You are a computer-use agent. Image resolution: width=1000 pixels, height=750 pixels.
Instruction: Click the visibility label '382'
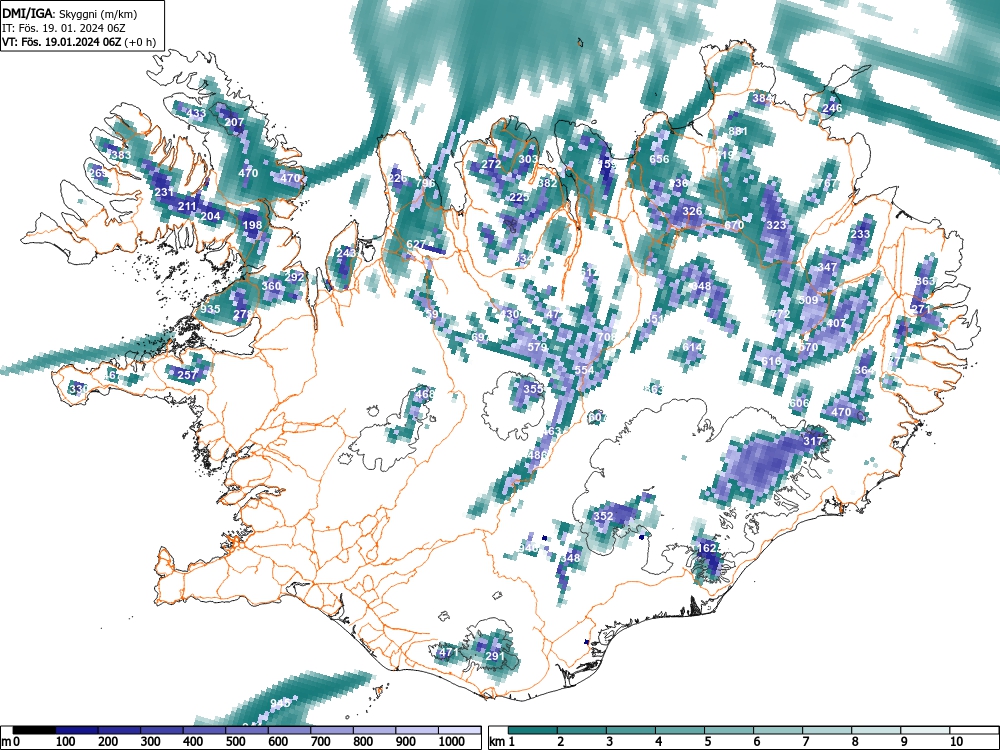547,182
